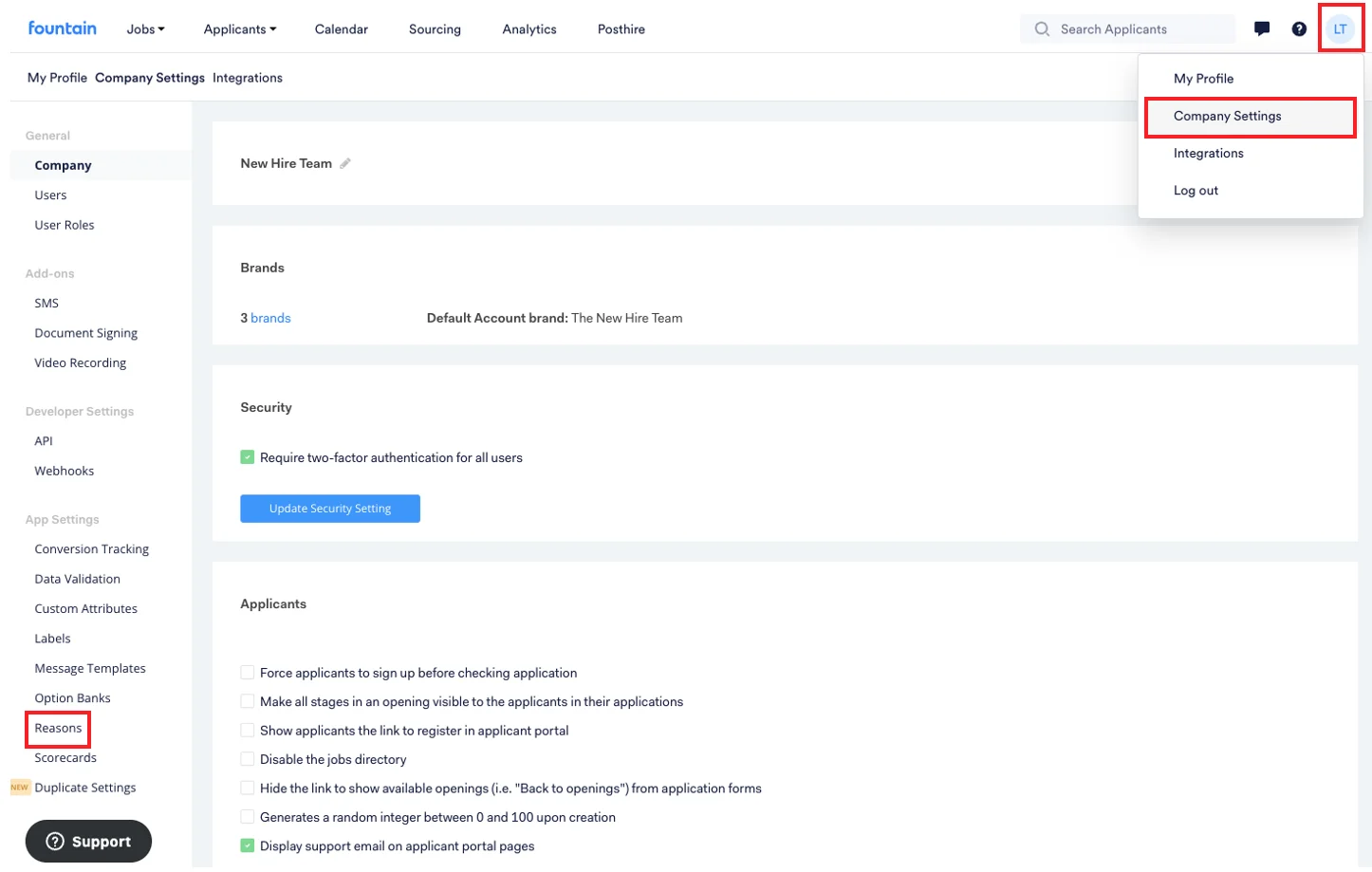Viewport: 1372px width, 872px height.
Task: Click the Search Applicants field
Action: 1128,29
